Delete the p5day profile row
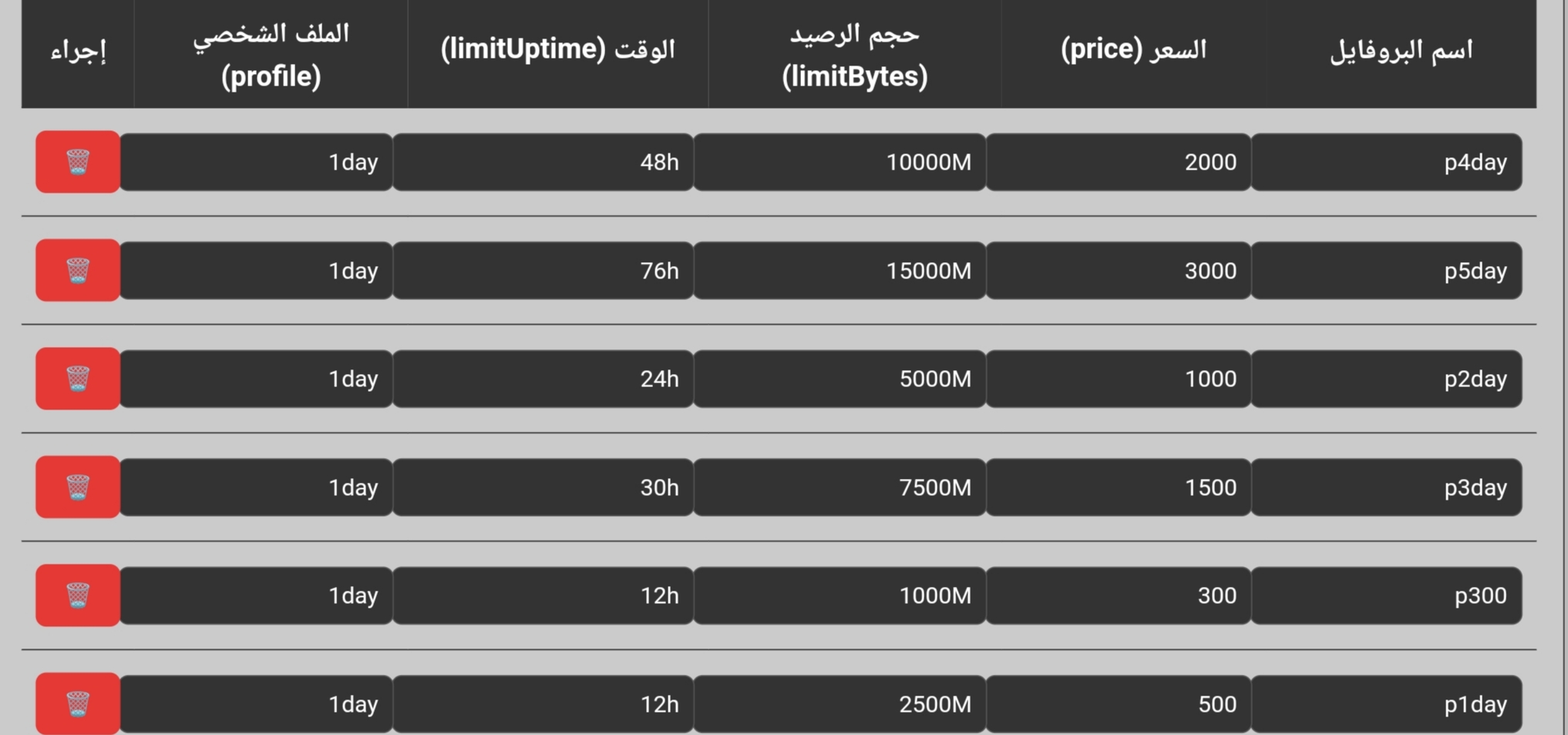This screenshot has height=735, width=1568. (x=77, y=271)
